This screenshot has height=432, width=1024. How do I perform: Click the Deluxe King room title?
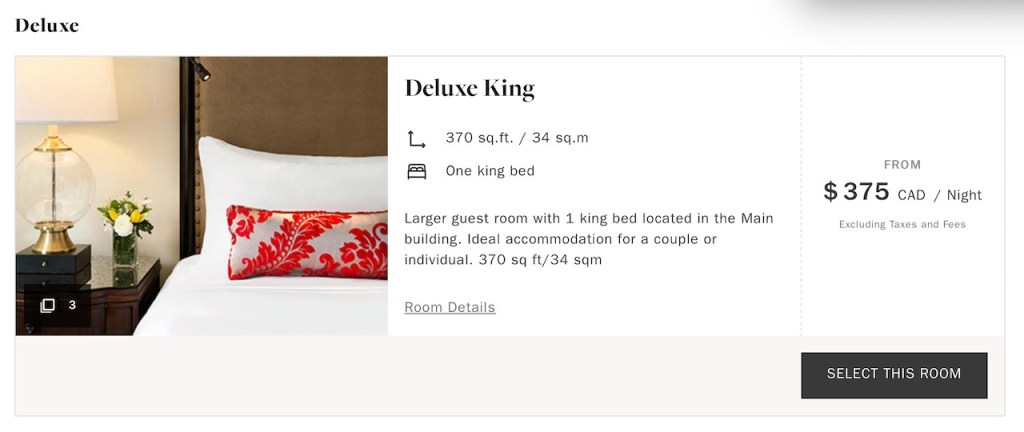pyautogui.click(x=469, y=88)
